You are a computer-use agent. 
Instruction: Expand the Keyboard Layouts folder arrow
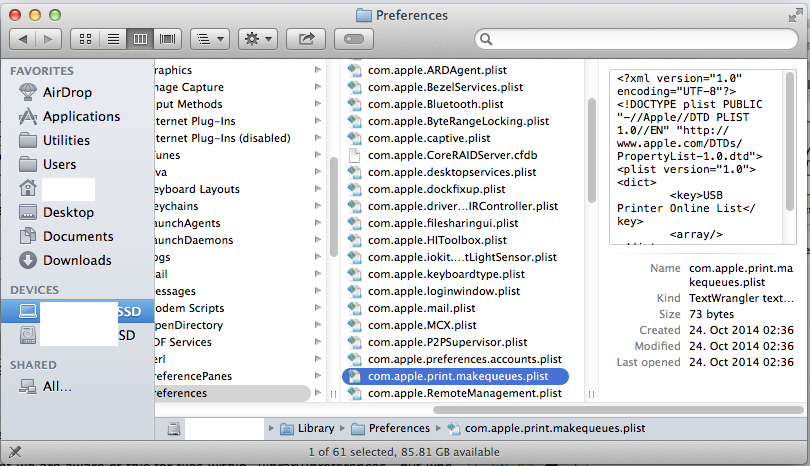tap(318, 189)
